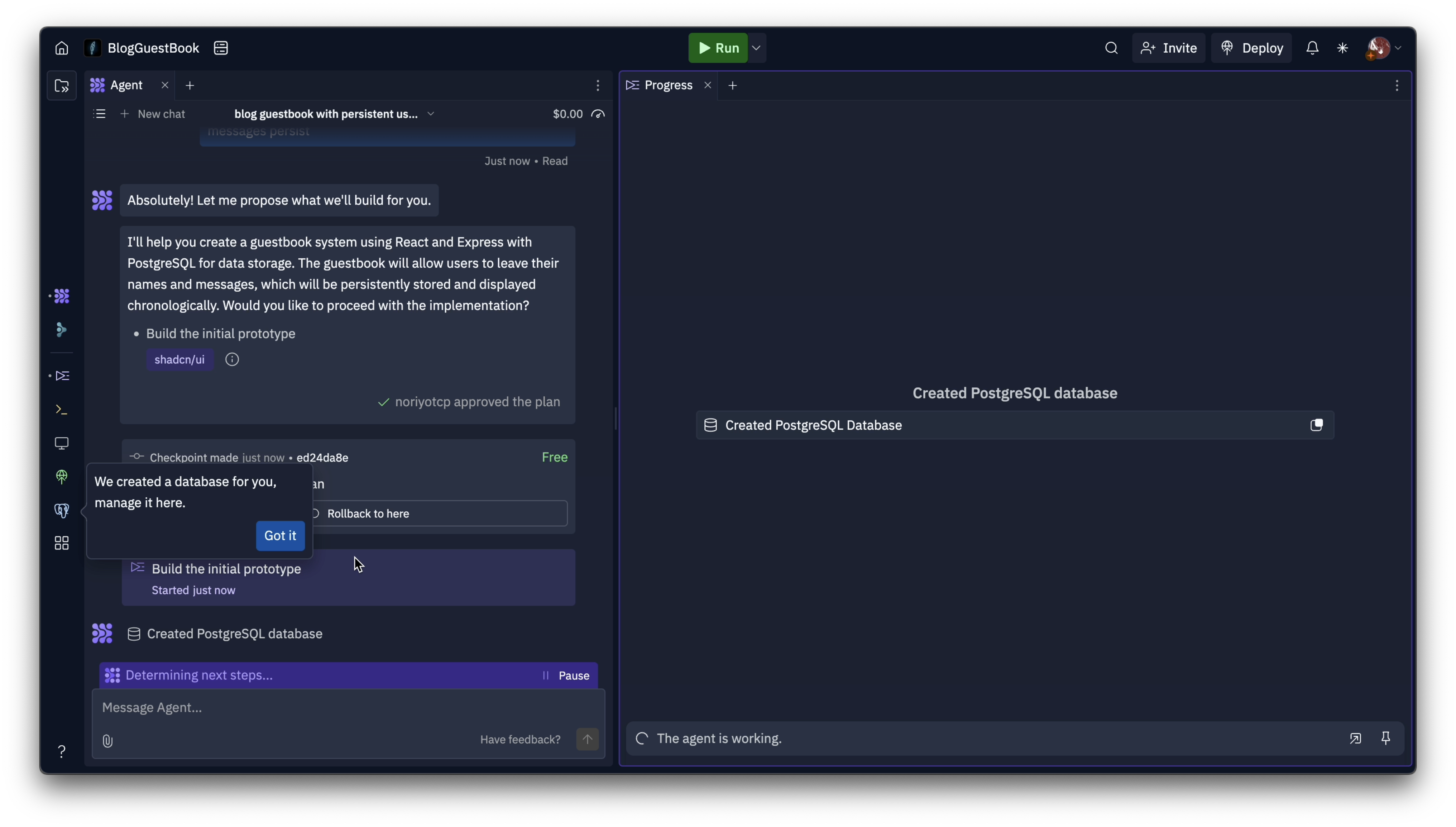
Task: Dismiss the tooltip with Got it
Action: [x=280, y=536]
